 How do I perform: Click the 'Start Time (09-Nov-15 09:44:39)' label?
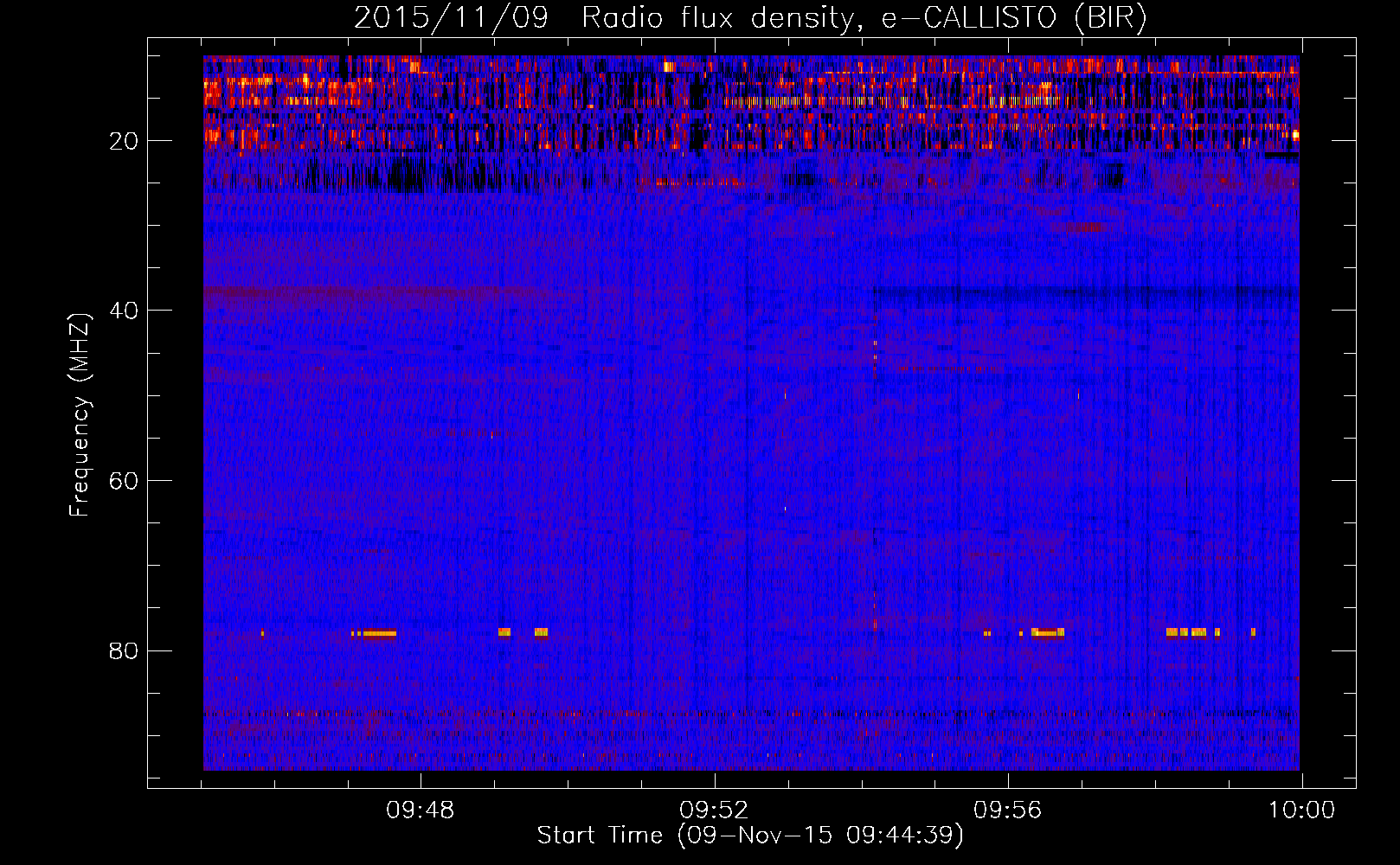pyautogui.click(x=750, y=836)
